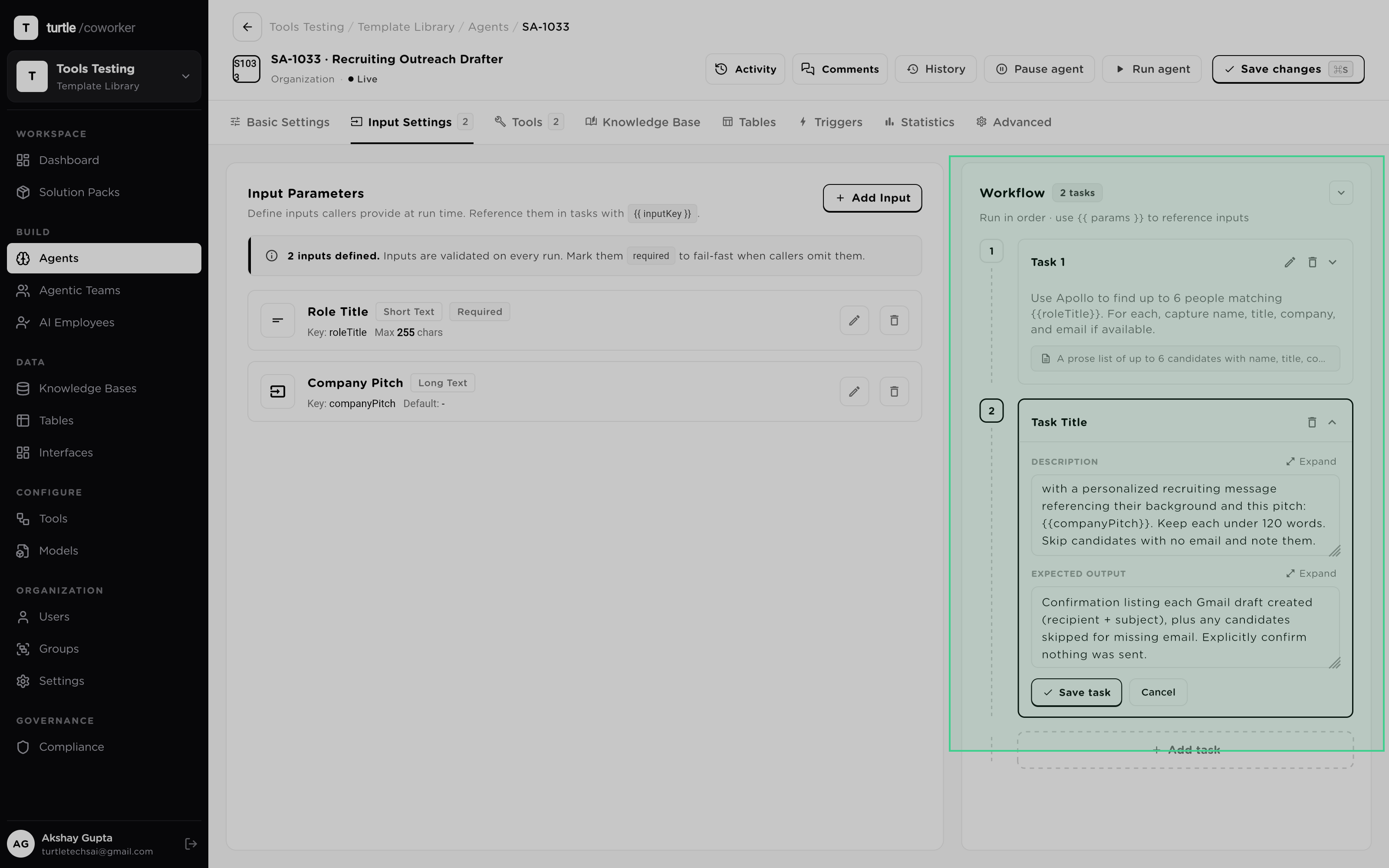1389x868 pixels.
Task: Click Template Library in breadcrumb
Action: [406, 27]
